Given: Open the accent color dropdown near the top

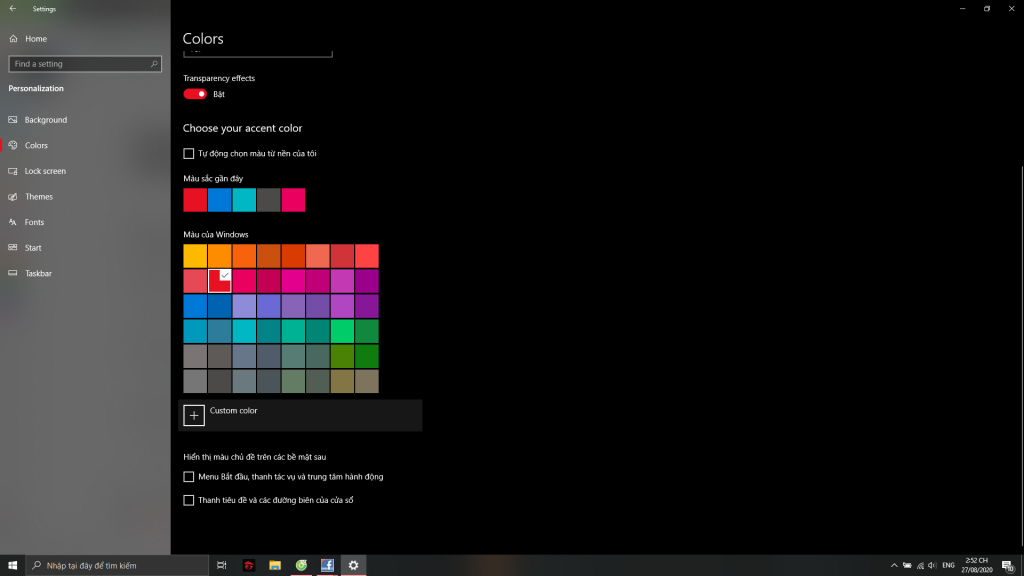Looking at the screenshot, I should point(257,48).
